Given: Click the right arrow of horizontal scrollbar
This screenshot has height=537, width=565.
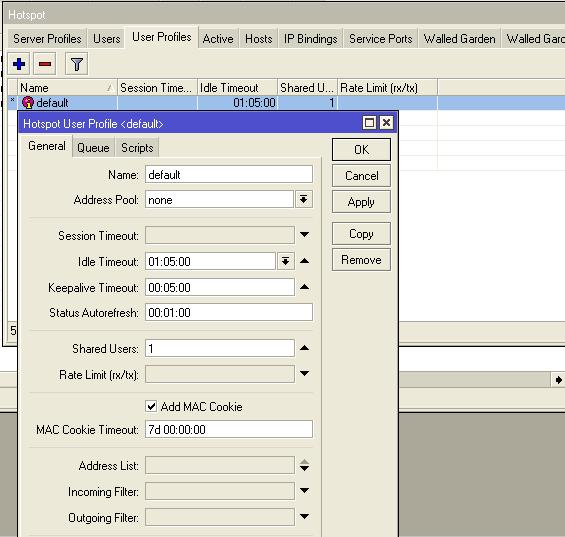Looking at the screenshot, I should point(558,380).
